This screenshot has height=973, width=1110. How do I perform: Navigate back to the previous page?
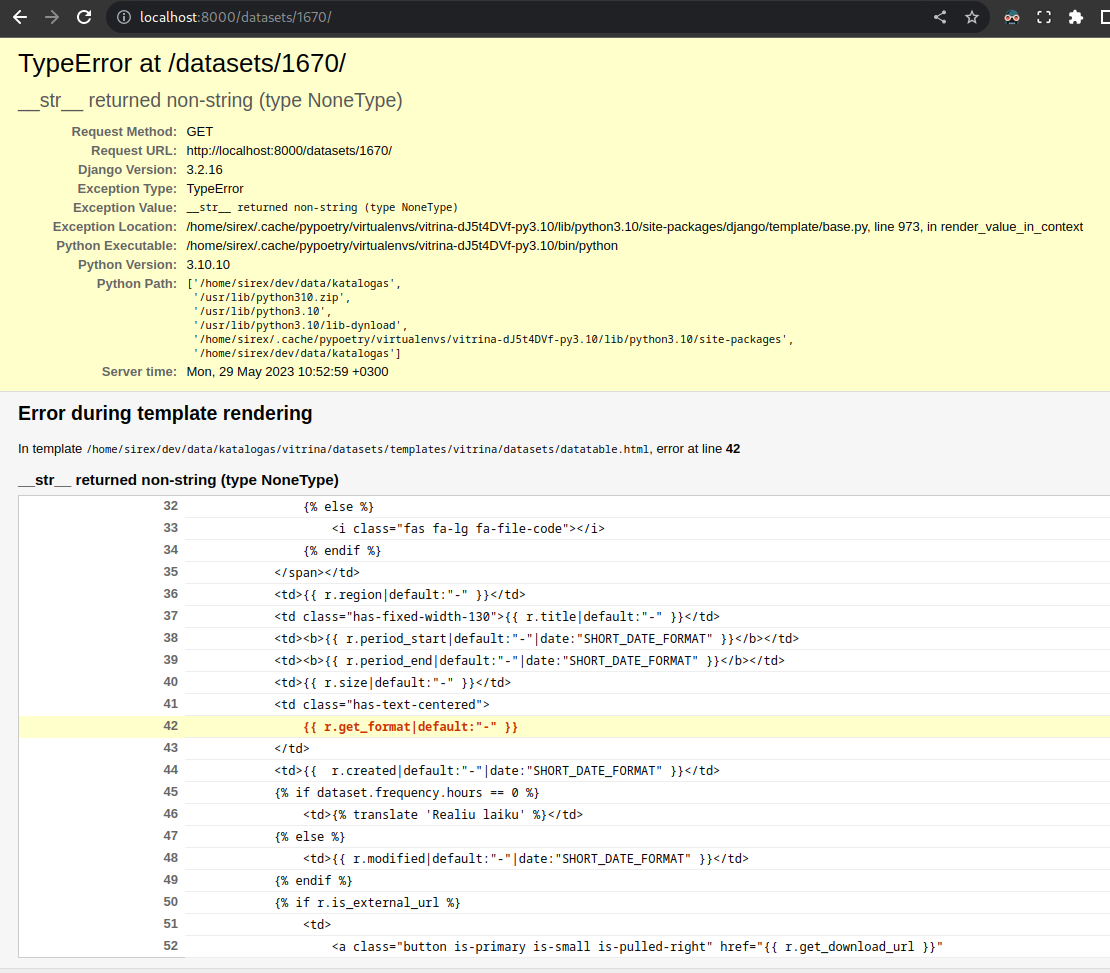(x=22, y=16)
